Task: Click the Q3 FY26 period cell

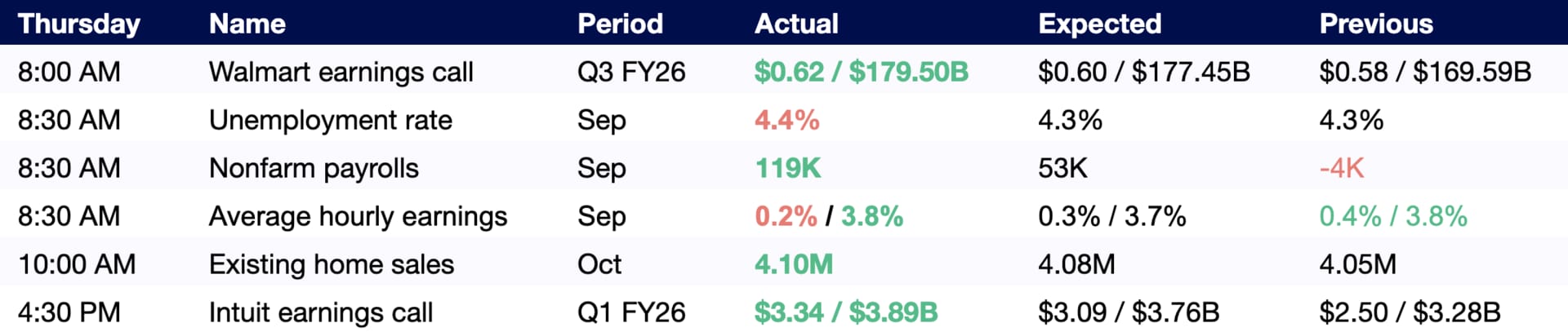Action: point(630,72)
